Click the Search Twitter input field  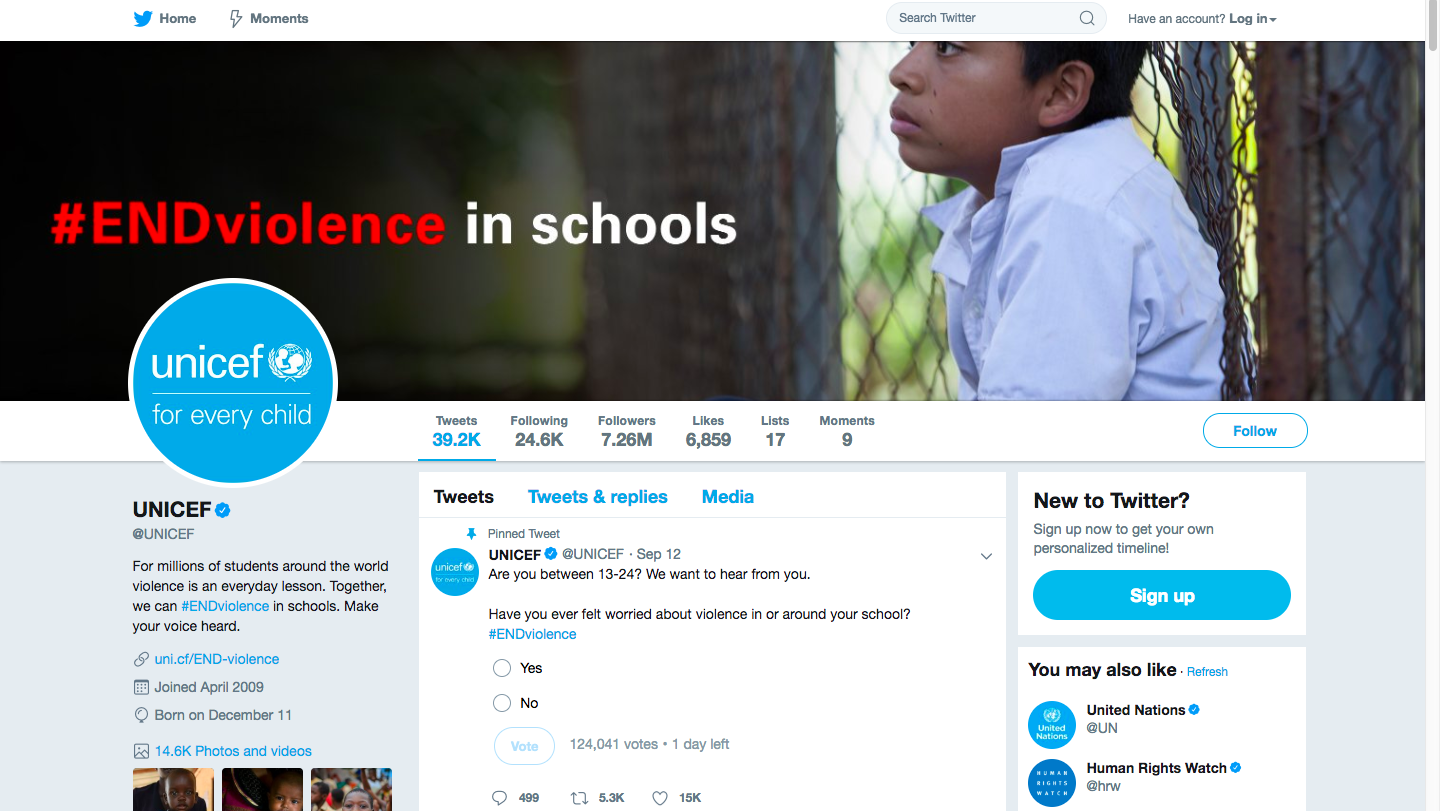(x=985, y=18)
